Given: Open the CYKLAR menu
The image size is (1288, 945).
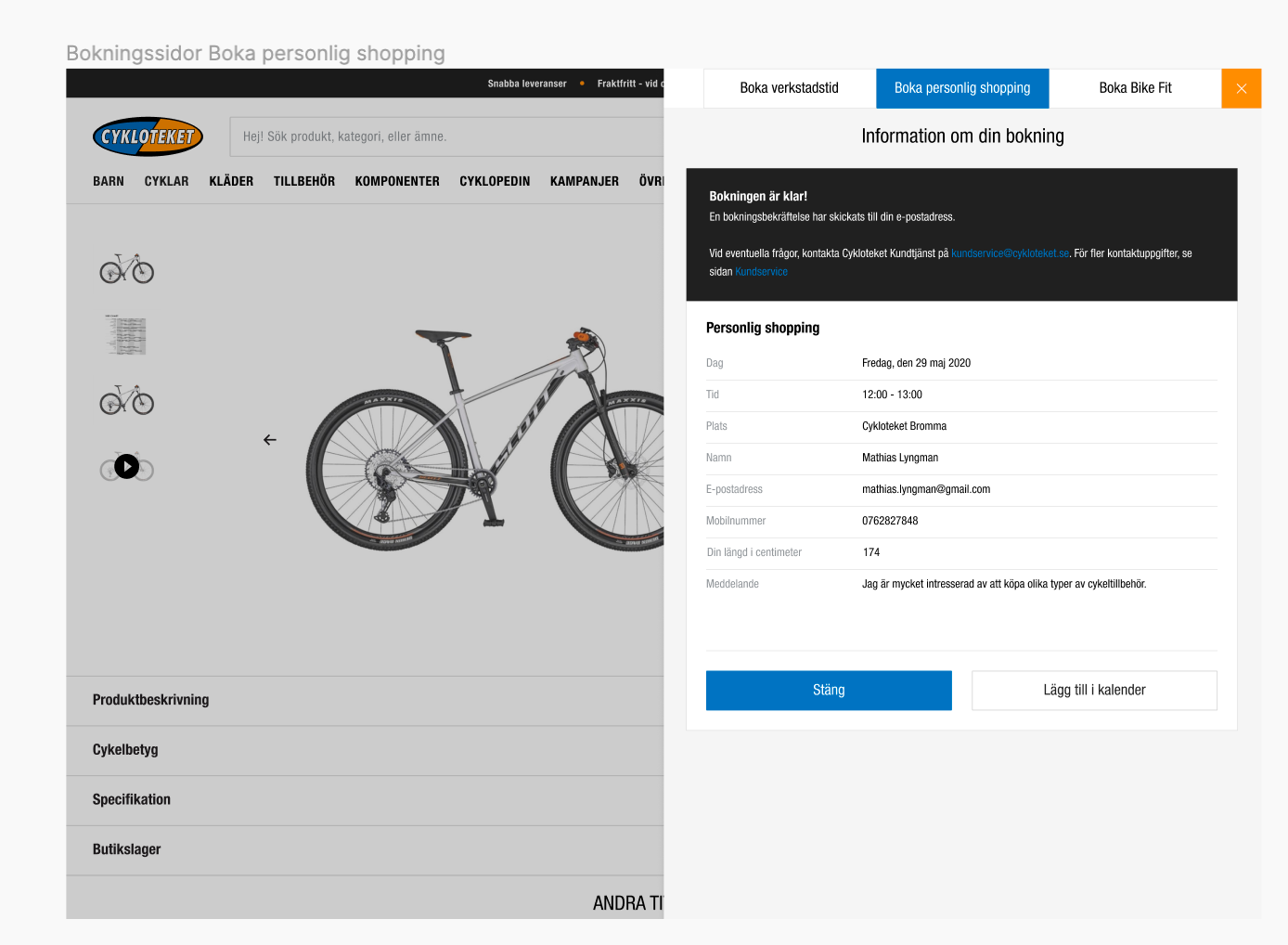Looking at the screenshot, I should tap(167, 181).
